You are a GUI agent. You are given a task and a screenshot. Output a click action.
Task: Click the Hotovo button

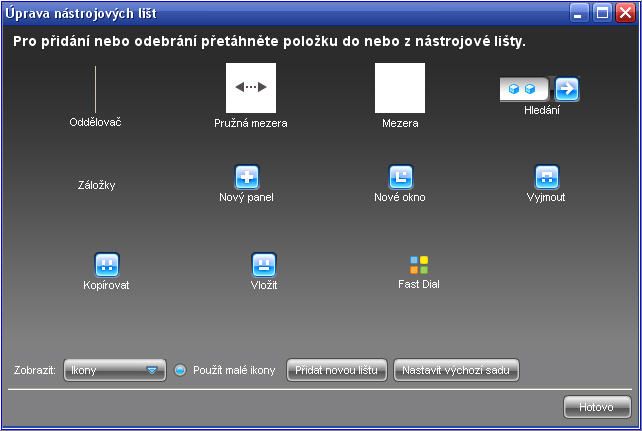click(x=597, y=407)
